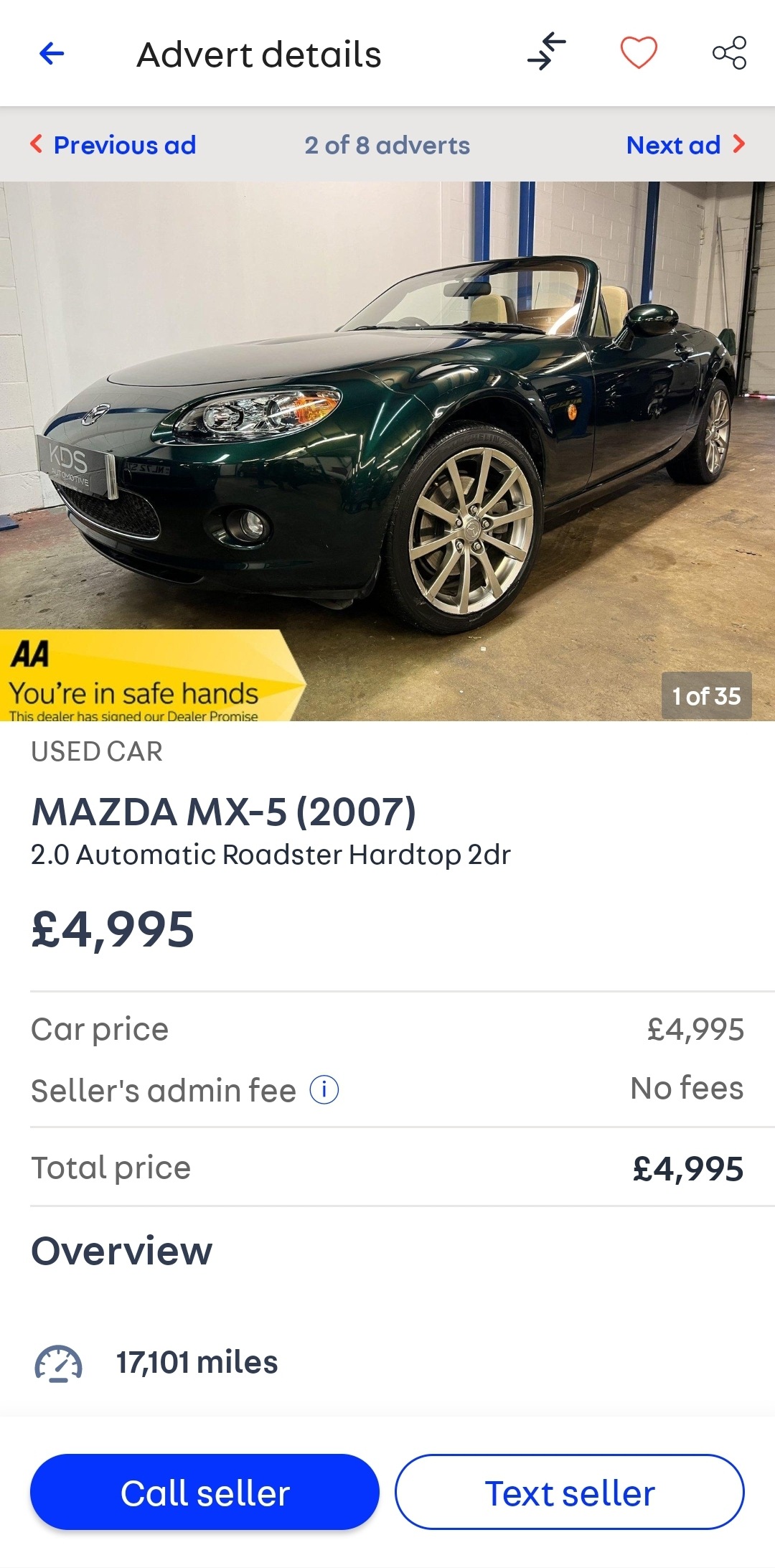
Task: Tap the red right chevron
Action: pos(738,144)
